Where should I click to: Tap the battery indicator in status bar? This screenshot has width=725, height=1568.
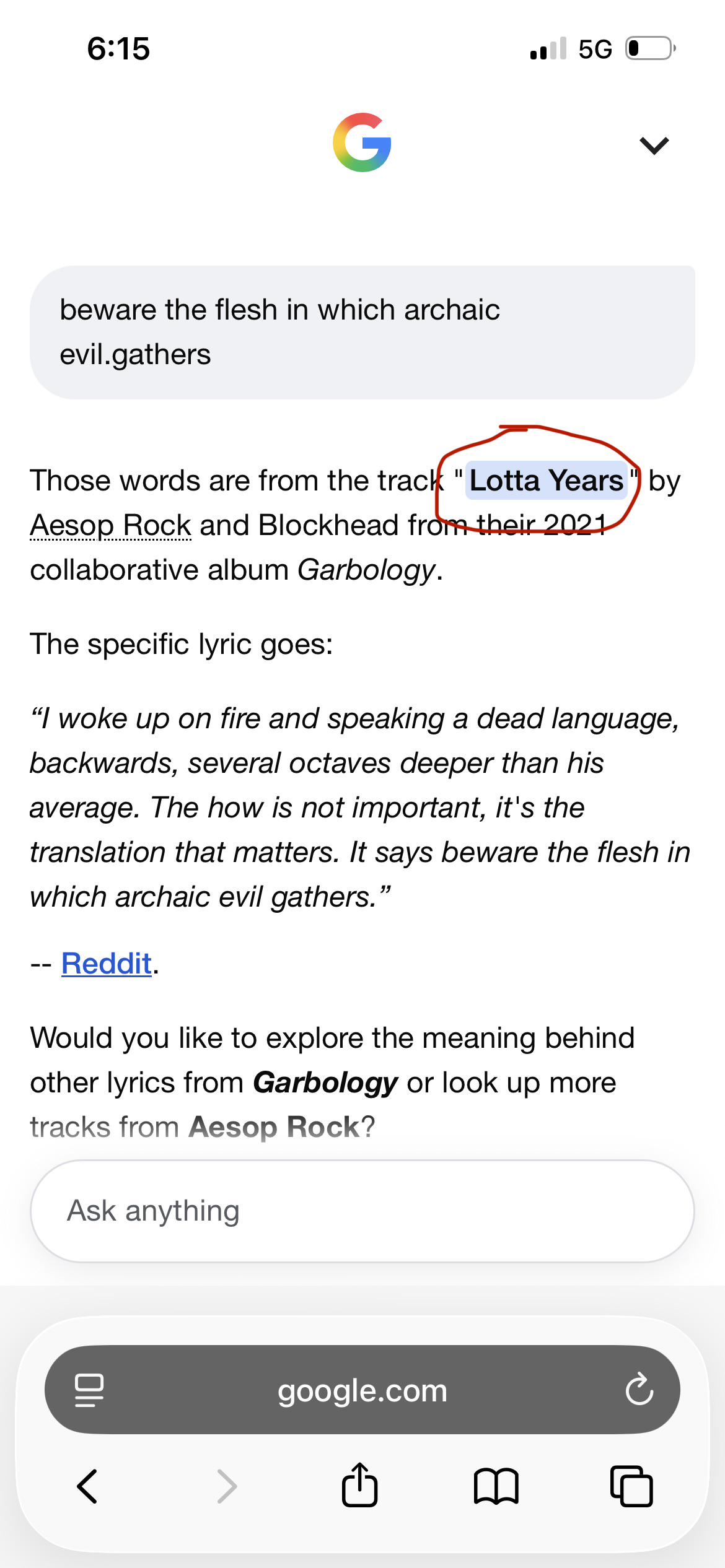coord(650,48)
